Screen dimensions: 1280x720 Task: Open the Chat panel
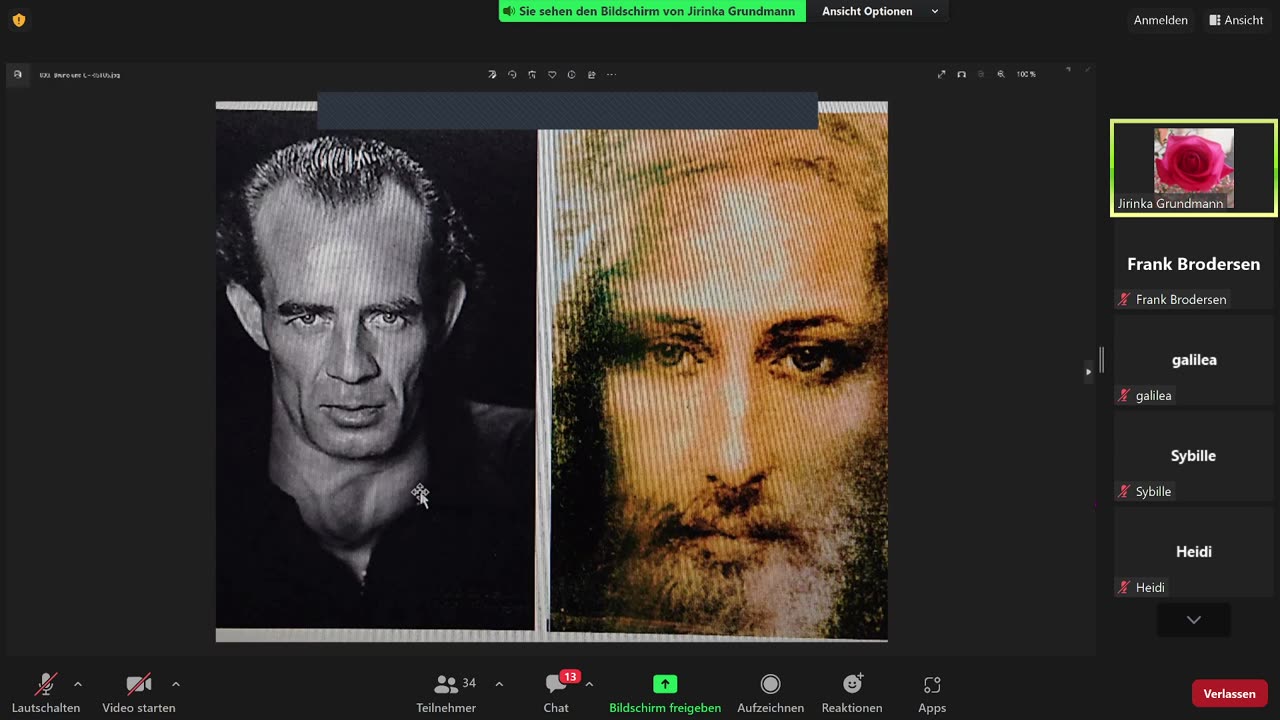556,692
